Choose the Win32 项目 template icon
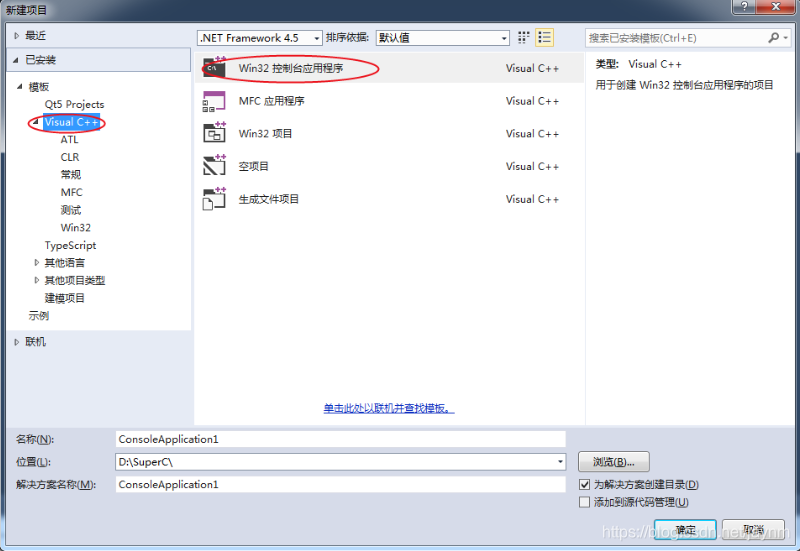Viewport: 800px width, 551px height. (214, 133)
